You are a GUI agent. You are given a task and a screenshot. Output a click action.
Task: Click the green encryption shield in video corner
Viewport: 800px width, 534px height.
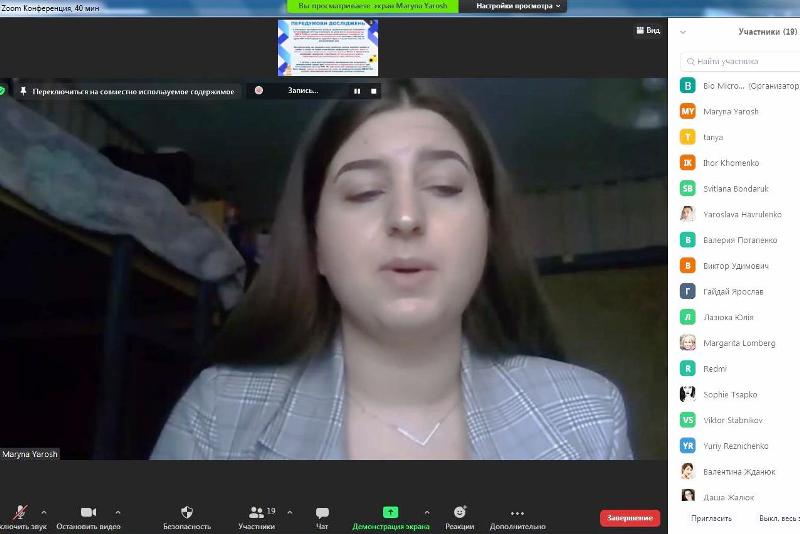coord(2,91)
